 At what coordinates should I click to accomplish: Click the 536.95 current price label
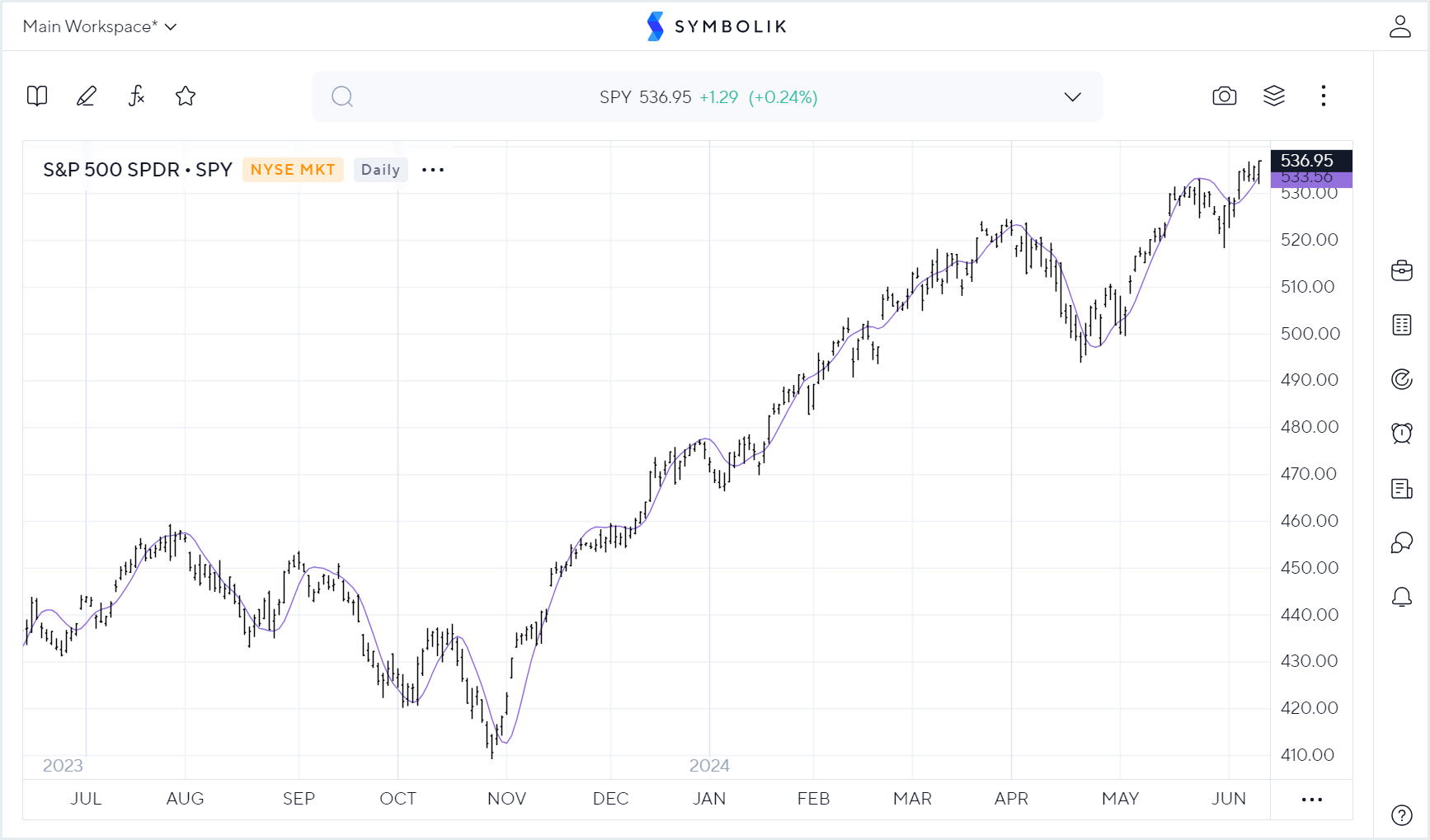click(x=1311, y=160)
